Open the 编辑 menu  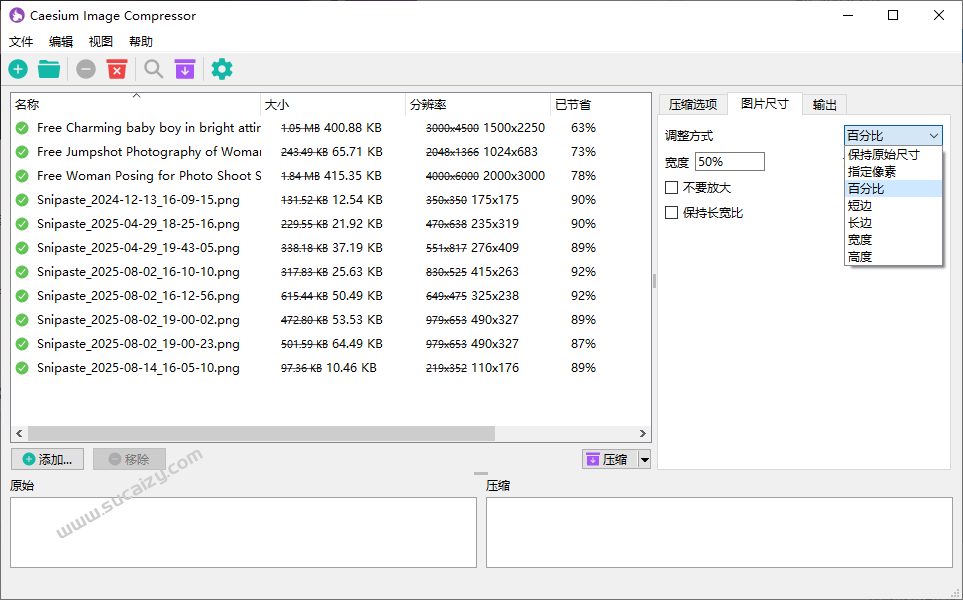click(x=61, y=42)
